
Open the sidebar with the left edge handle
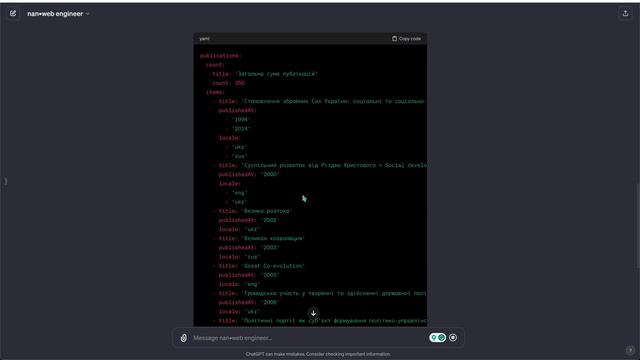[5, 181]
